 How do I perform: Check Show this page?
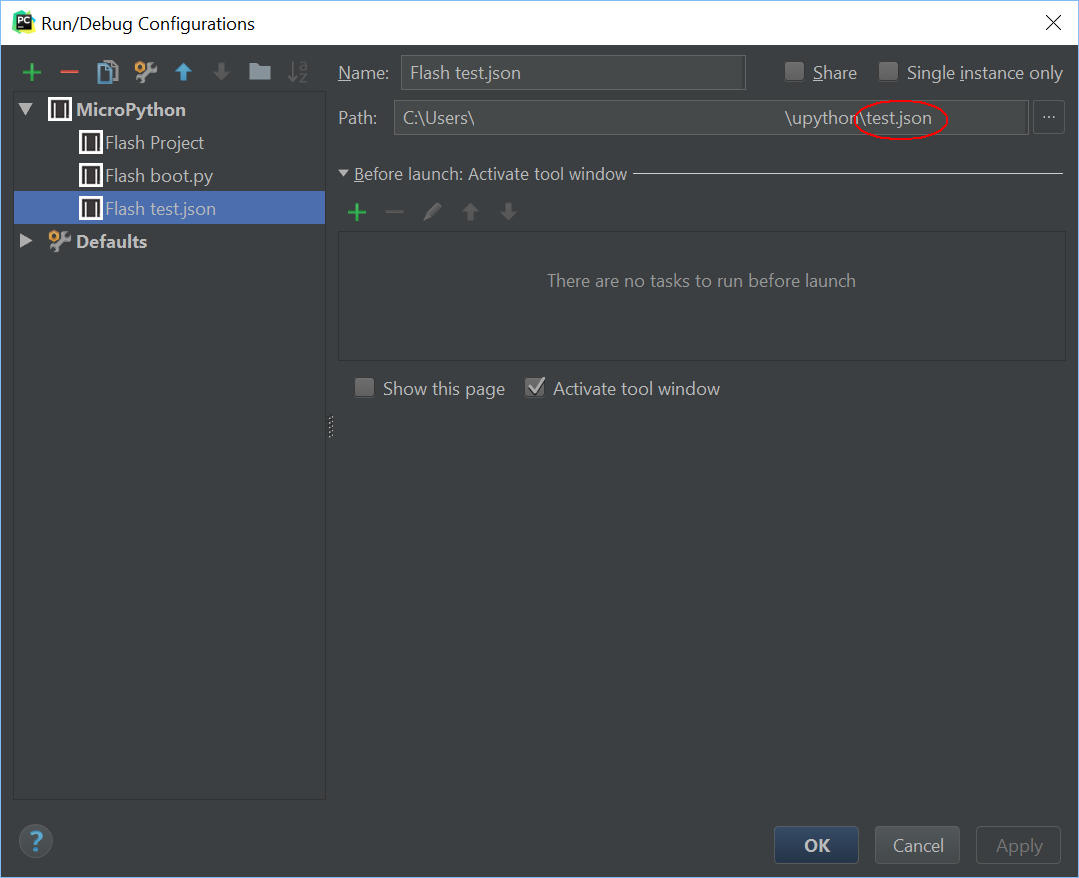364,387
